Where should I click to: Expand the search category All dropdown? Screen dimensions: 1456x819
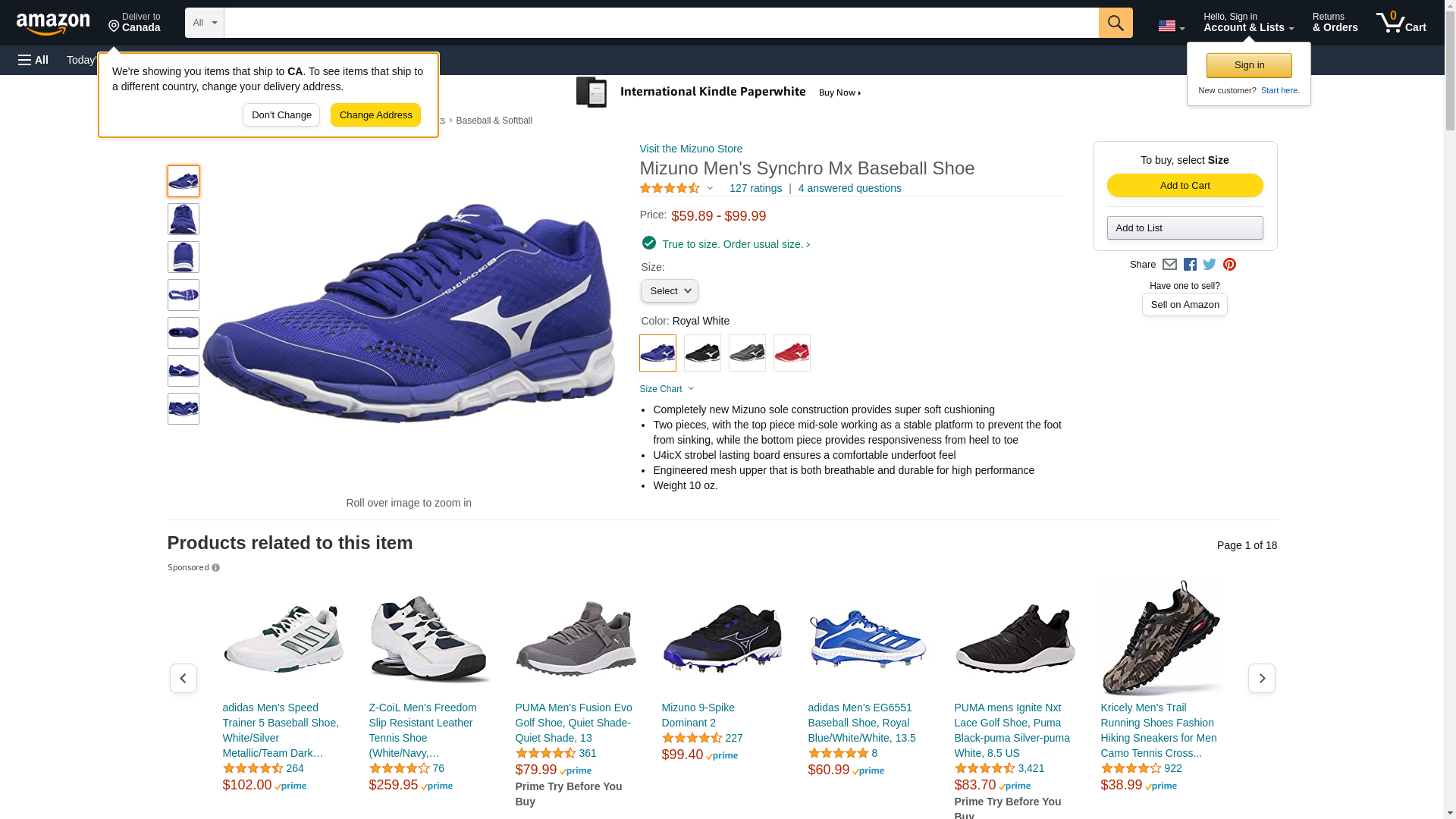(204, 23)
